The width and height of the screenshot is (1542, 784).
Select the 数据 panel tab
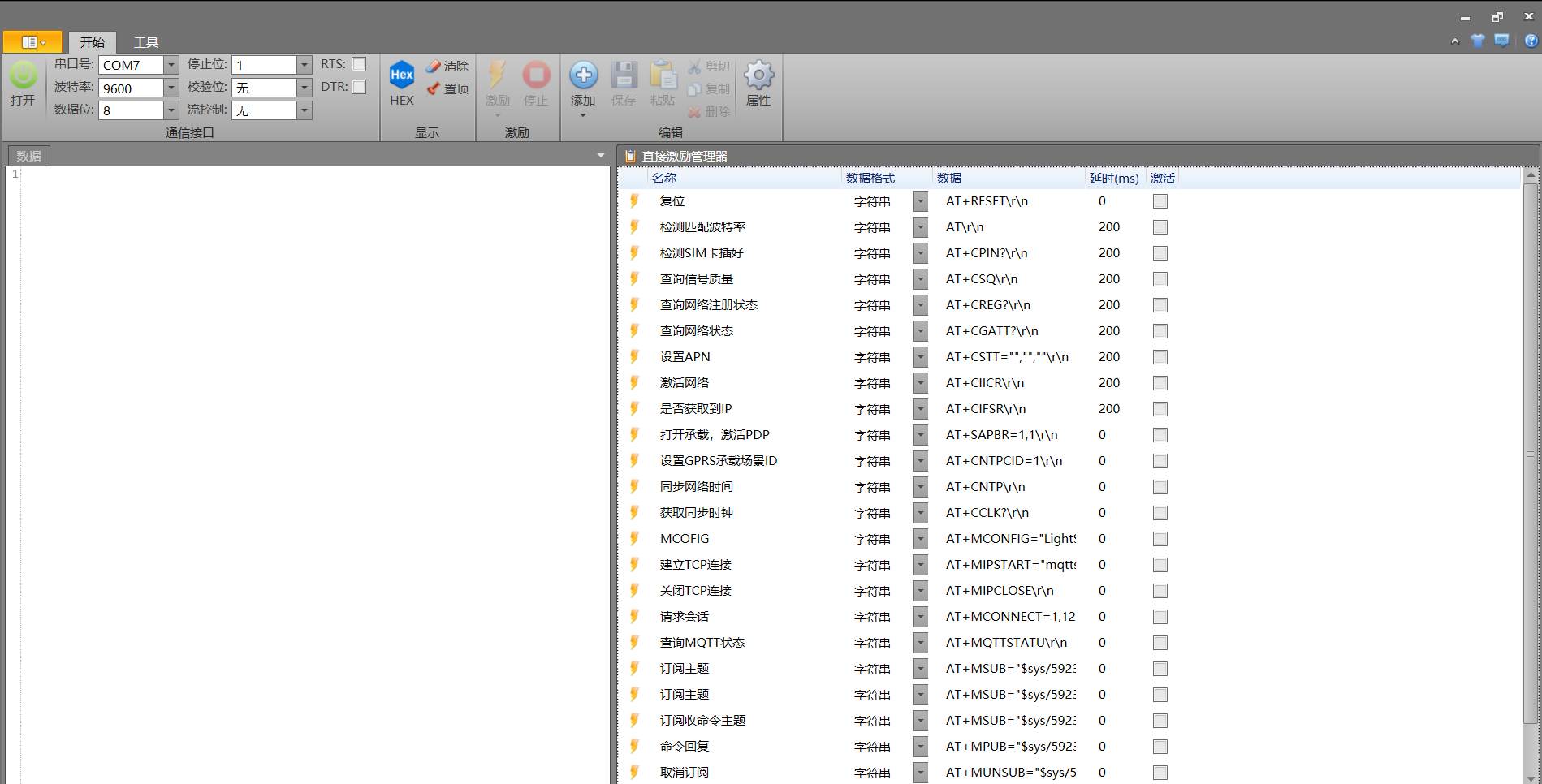(x=28, y=156)
